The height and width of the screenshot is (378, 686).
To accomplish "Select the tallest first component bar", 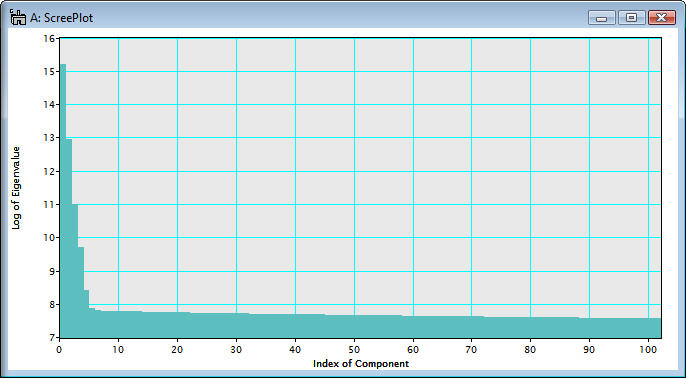I will coord(63,201).
